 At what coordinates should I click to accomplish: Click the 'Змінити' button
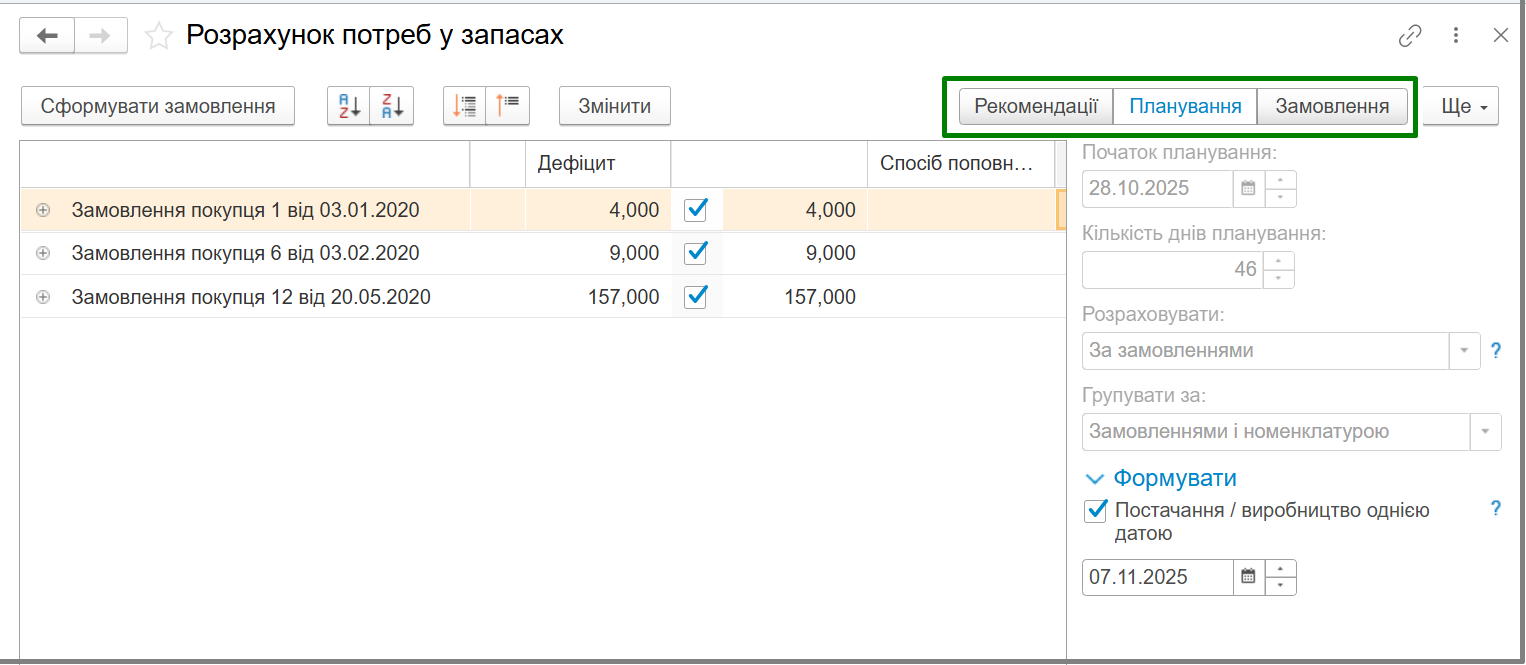click(615, 106)
